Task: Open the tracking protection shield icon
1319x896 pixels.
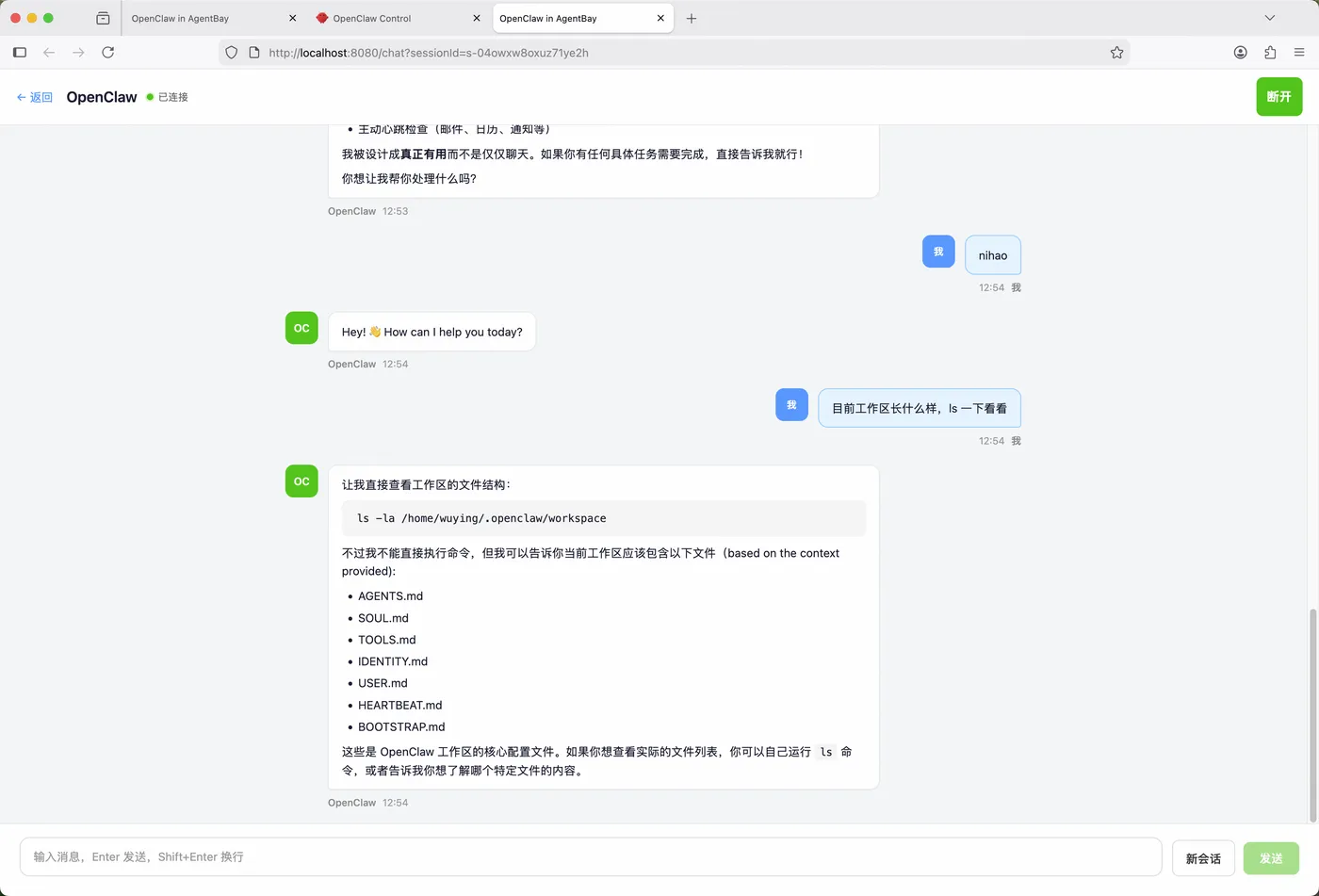Action: [x=232, y=53]
